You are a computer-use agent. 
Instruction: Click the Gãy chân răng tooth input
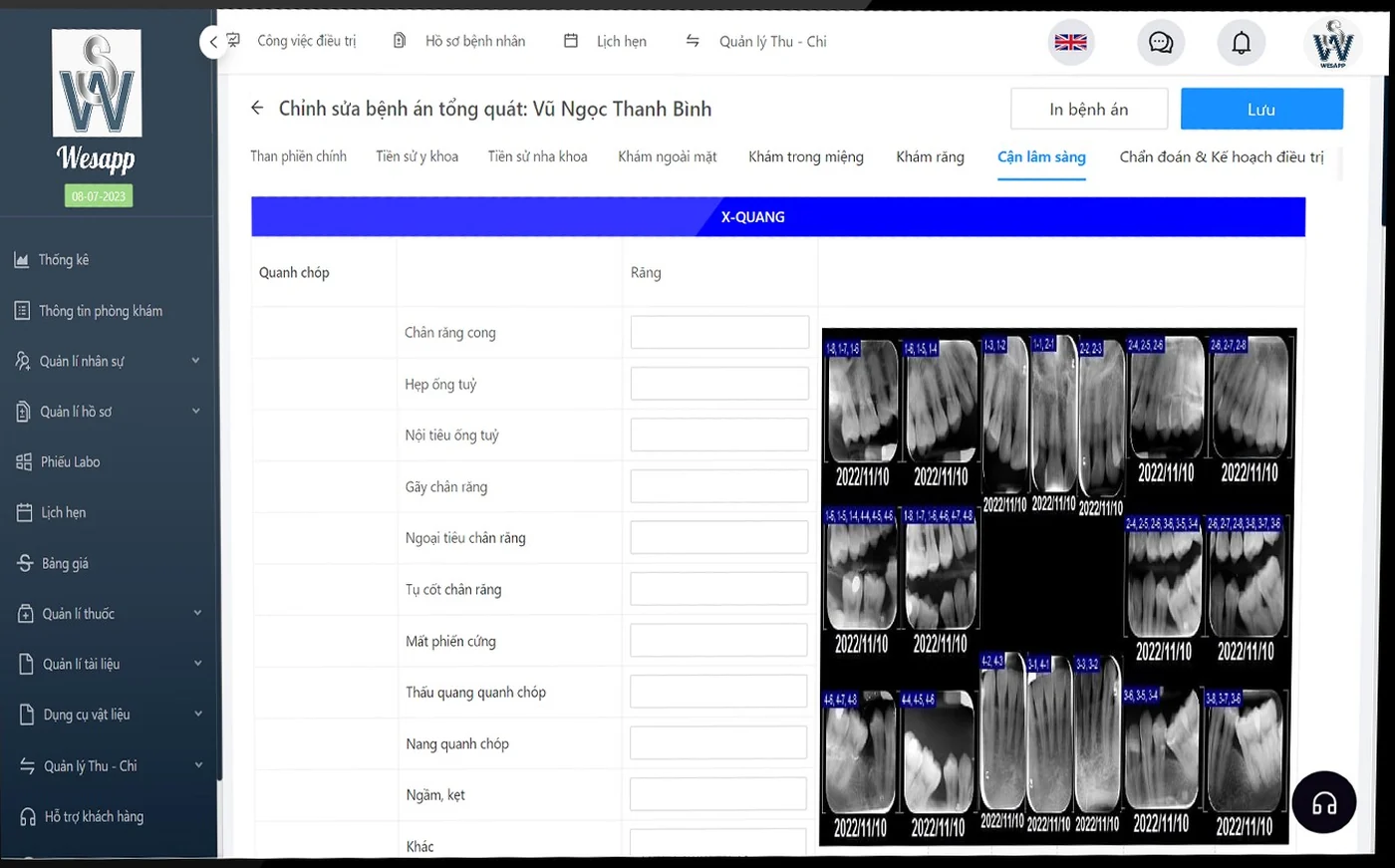(x=719, y=486)
